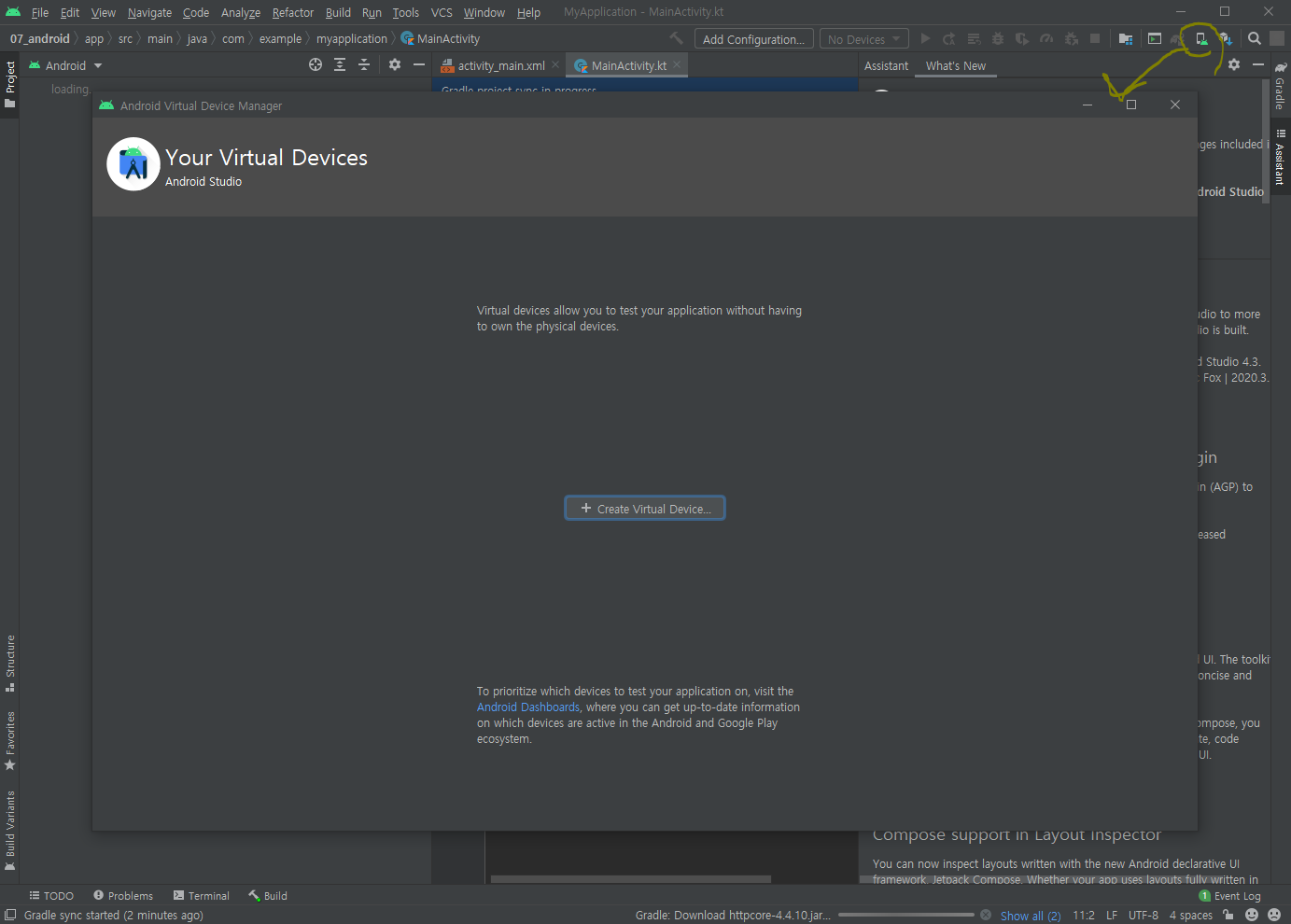Open the LF line separator selector
The height and width of the screenshot is (924, 1291).
pyautogui.click(x=1112, y=916)
